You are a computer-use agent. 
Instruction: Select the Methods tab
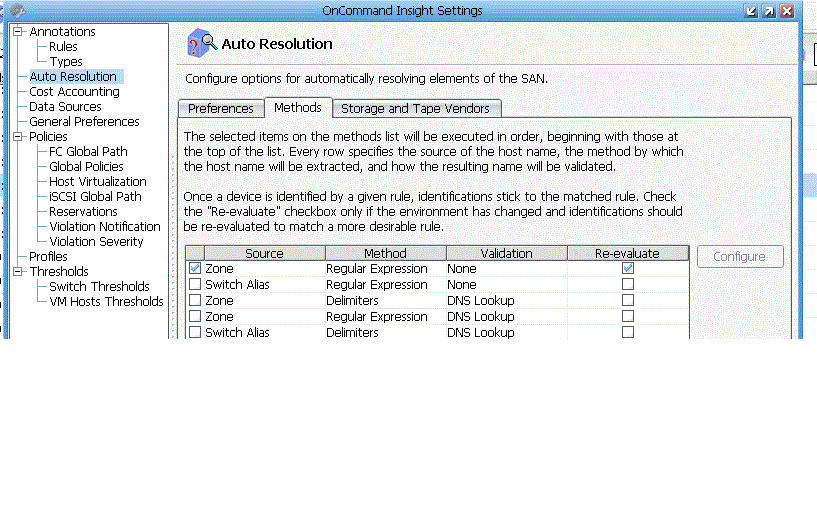[x=298, y=107]
